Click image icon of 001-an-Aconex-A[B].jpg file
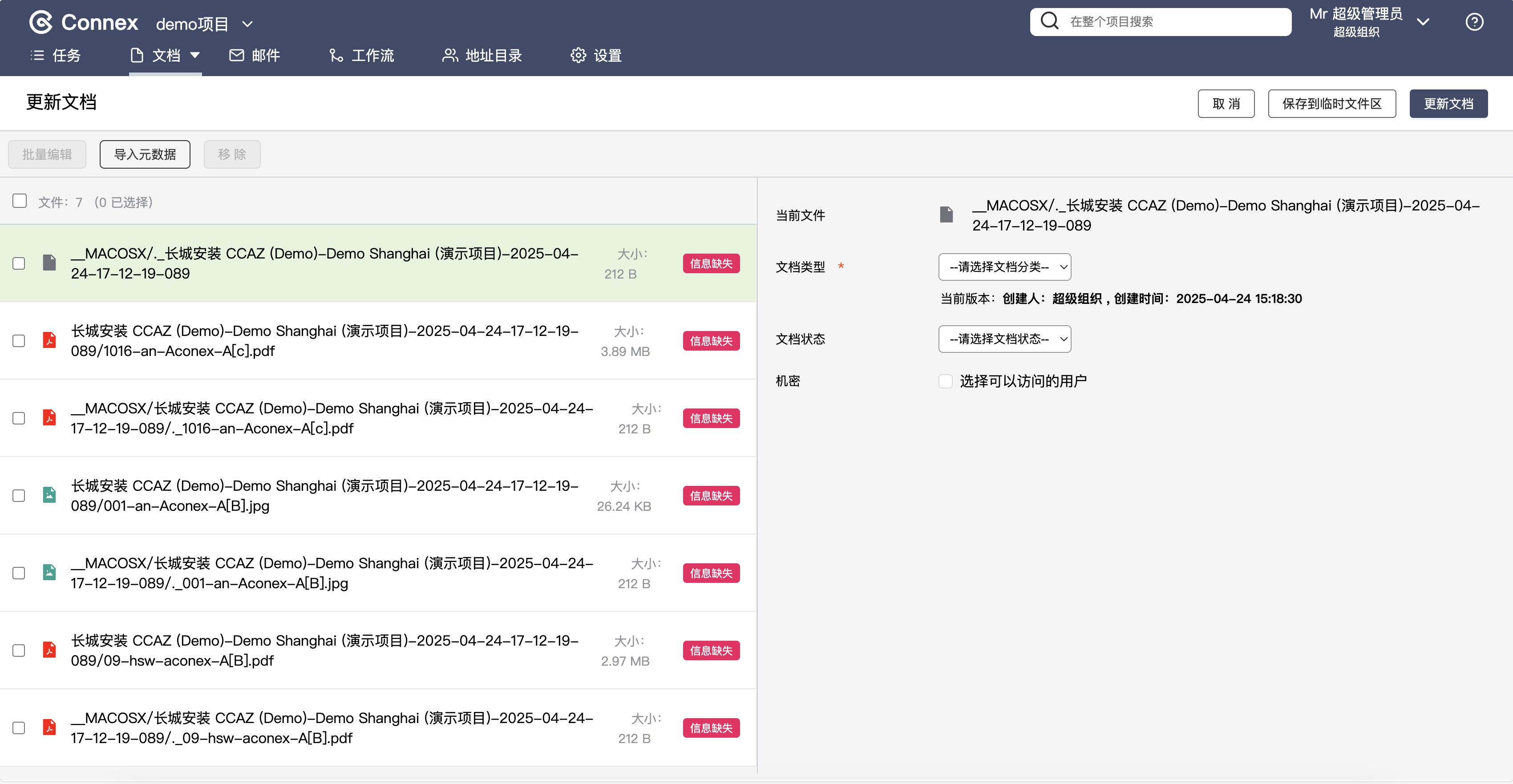Image resolution: width=1513 pixels, height=784 pixels. pyautogui.click(x=49, y=495)
